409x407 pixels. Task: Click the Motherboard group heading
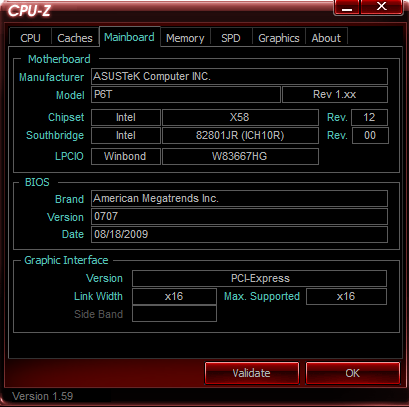59,59
